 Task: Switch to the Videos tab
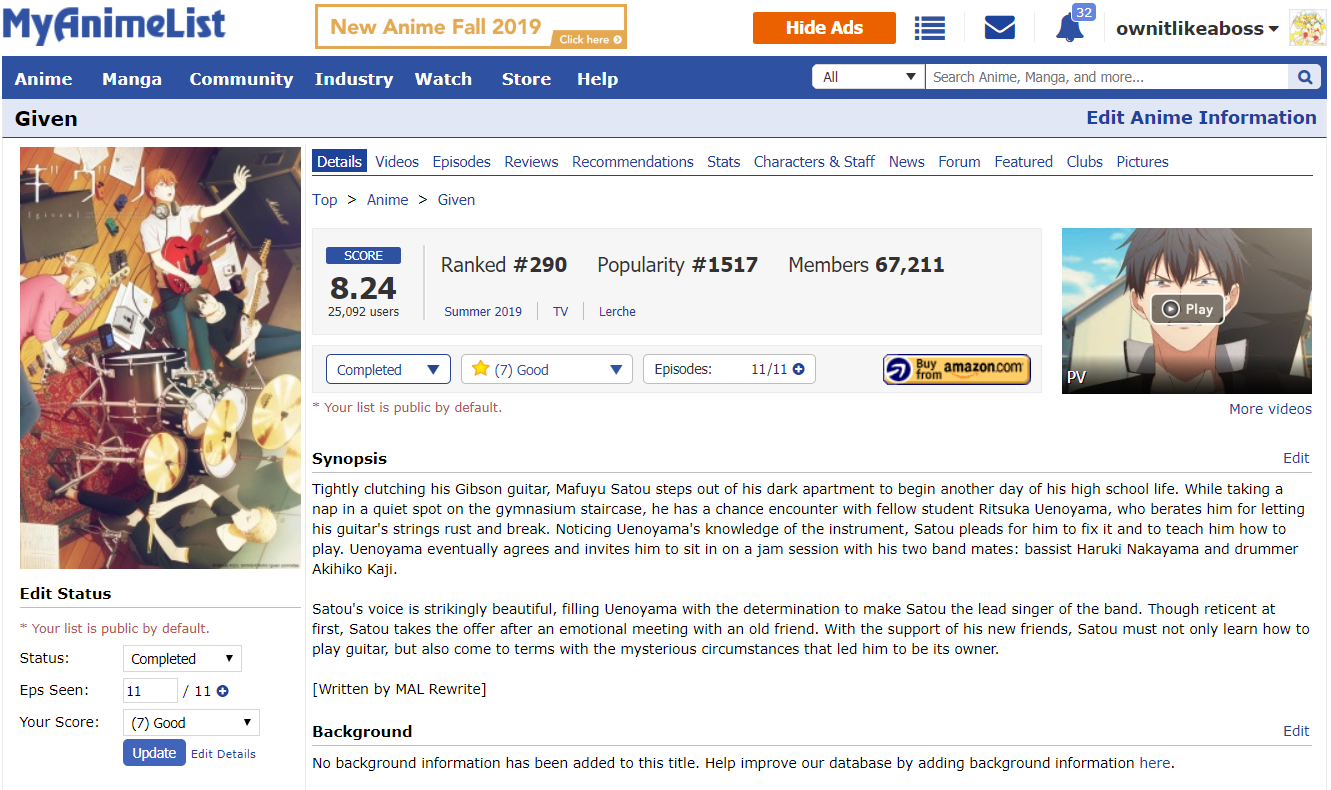397,161
